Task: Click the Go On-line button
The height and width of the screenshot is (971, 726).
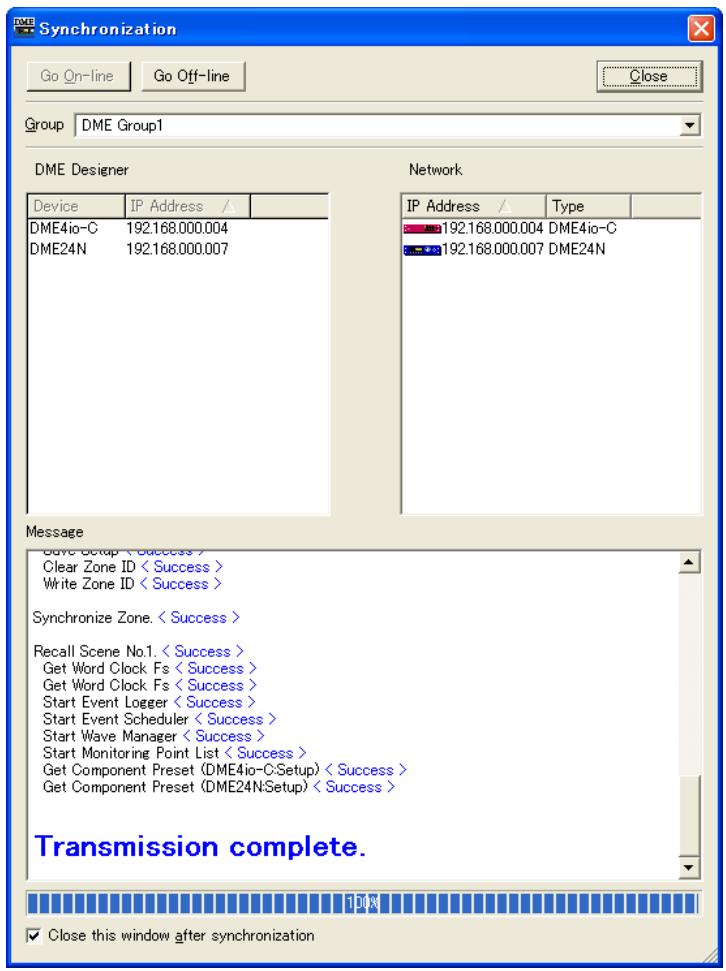Action: (x=78, y=76)
